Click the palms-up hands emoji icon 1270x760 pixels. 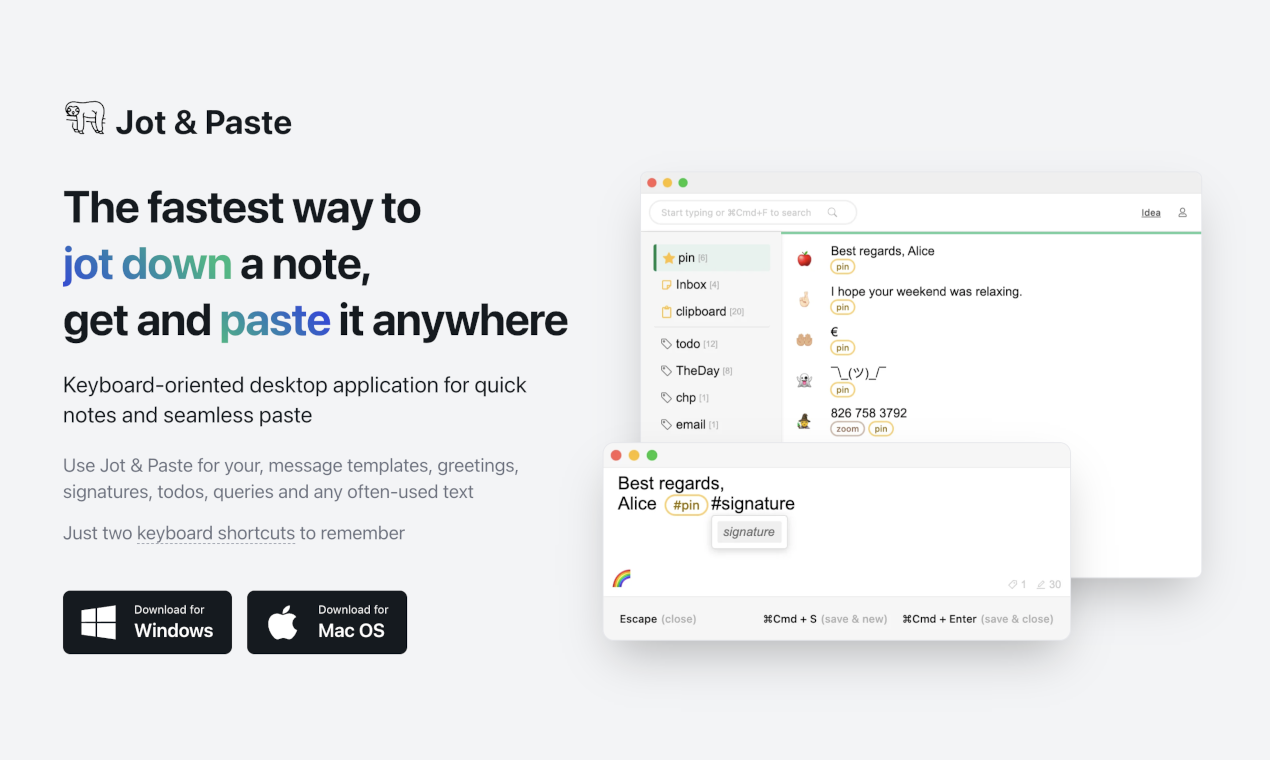[x=804, y=340]
